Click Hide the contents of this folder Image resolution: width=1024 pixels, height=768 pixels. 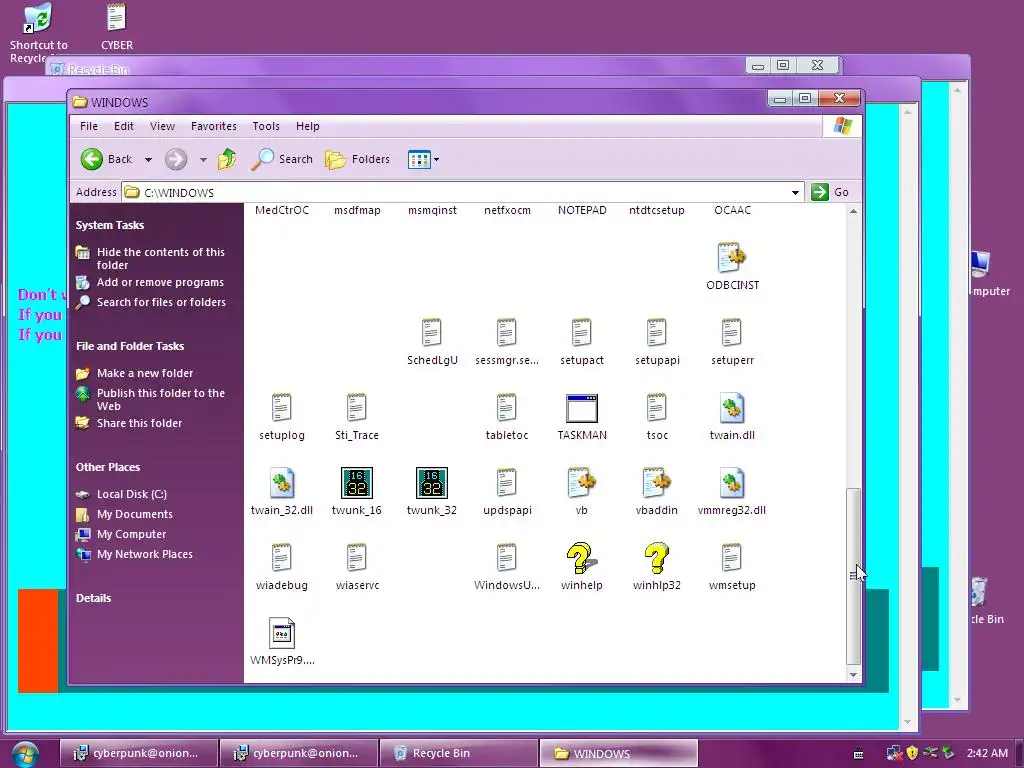point(161,259)
